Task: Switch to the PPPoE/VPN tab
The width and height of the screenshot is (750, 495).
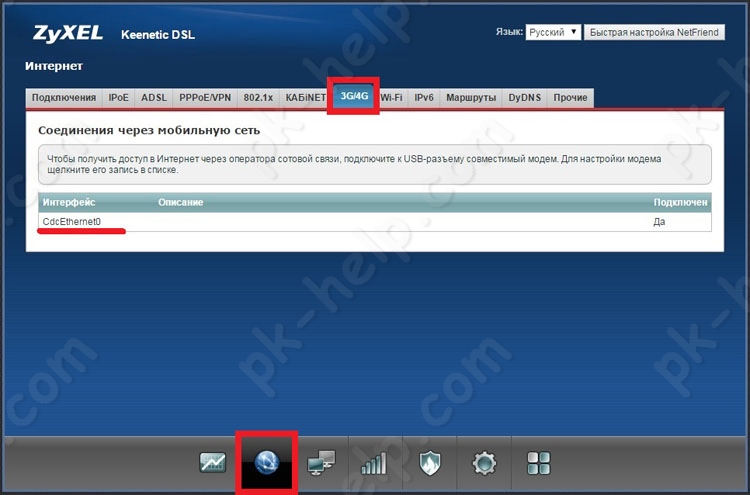Action: coord(205,98)
